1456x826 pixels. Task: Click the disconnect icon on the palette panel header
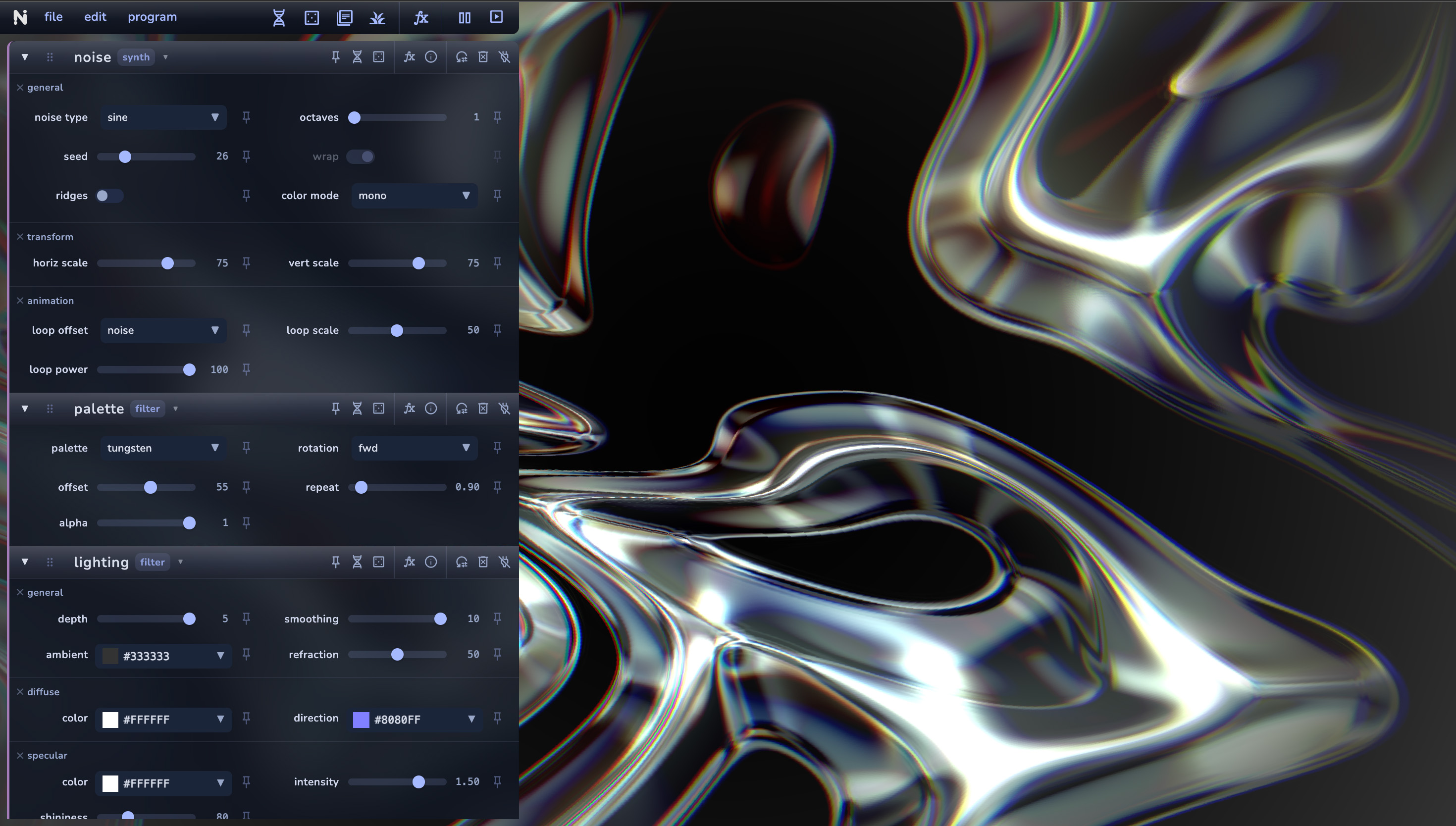(504, 409)
